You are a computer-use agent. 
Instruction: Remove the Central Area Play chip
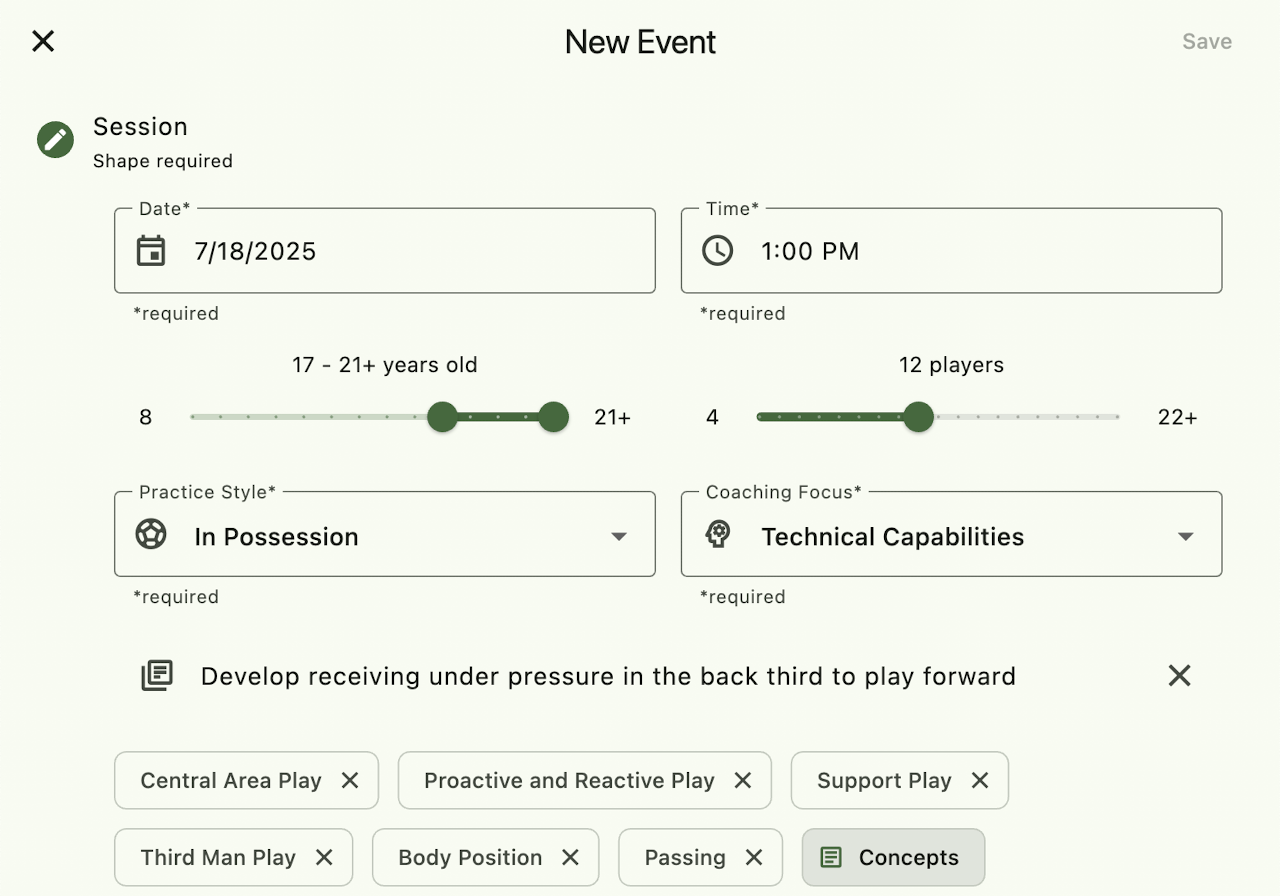[350, 781]
